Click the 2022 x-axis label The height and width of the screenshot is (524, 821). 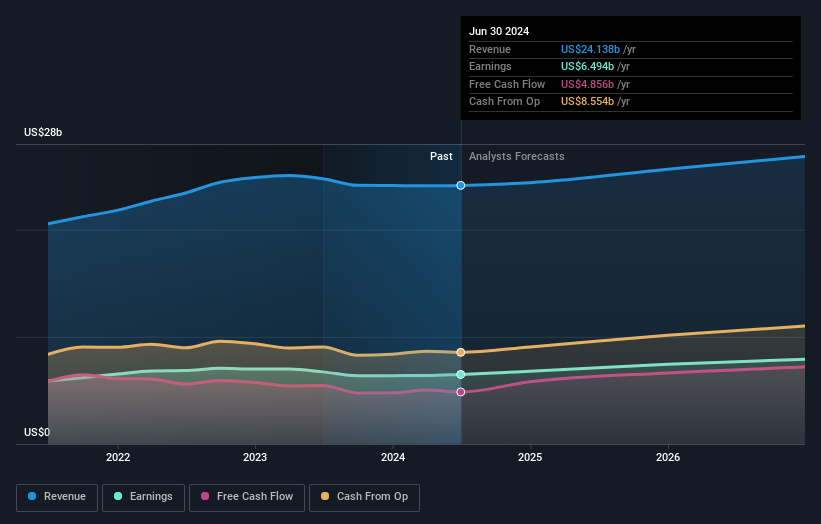point(118,457)
